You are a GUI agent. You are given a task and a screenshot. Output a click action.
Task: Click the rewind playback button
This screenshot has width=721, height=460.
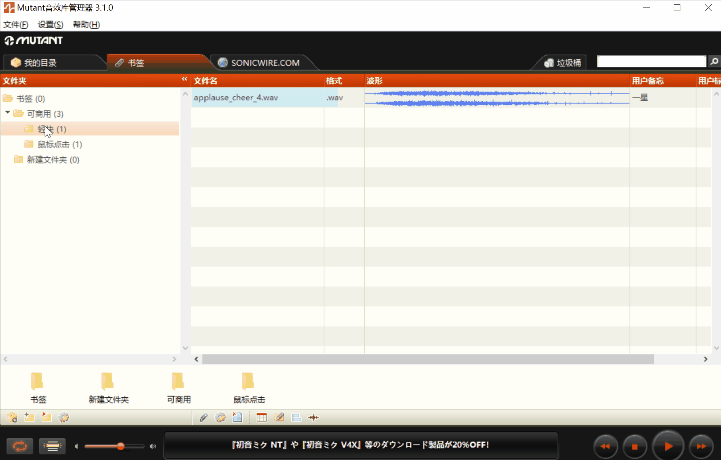605,446
